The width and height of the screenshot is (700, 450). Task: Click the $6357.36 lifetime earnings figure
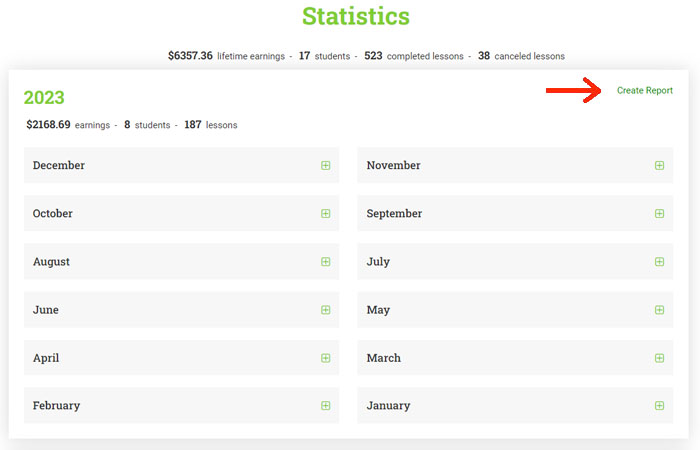(190, 56)
